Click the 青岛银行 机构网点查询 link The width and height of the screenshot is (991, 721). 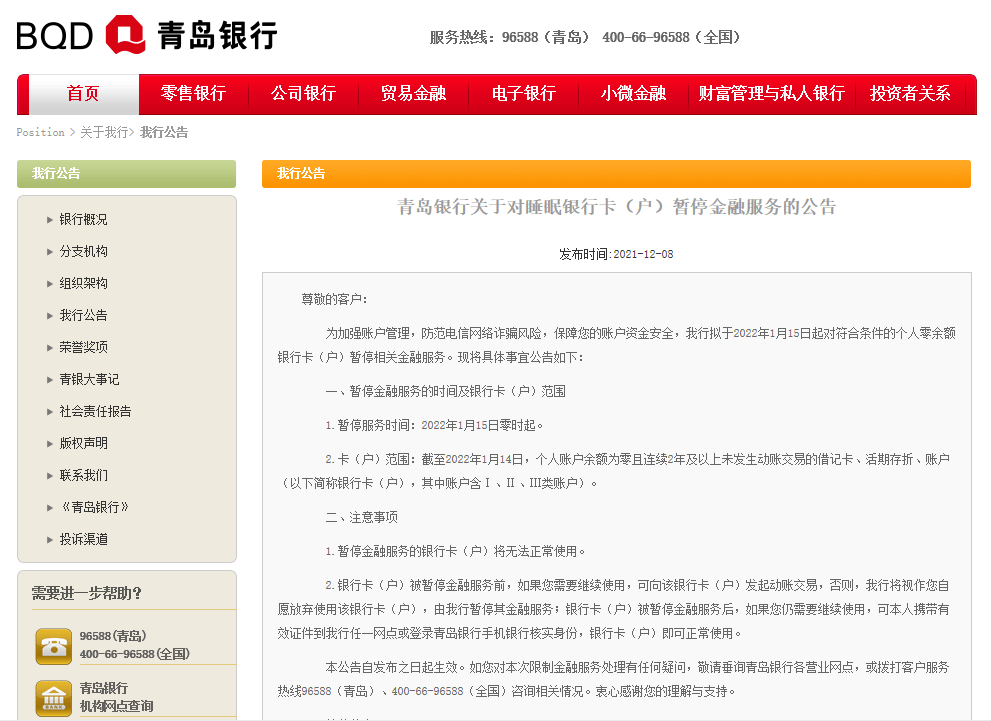116,697
